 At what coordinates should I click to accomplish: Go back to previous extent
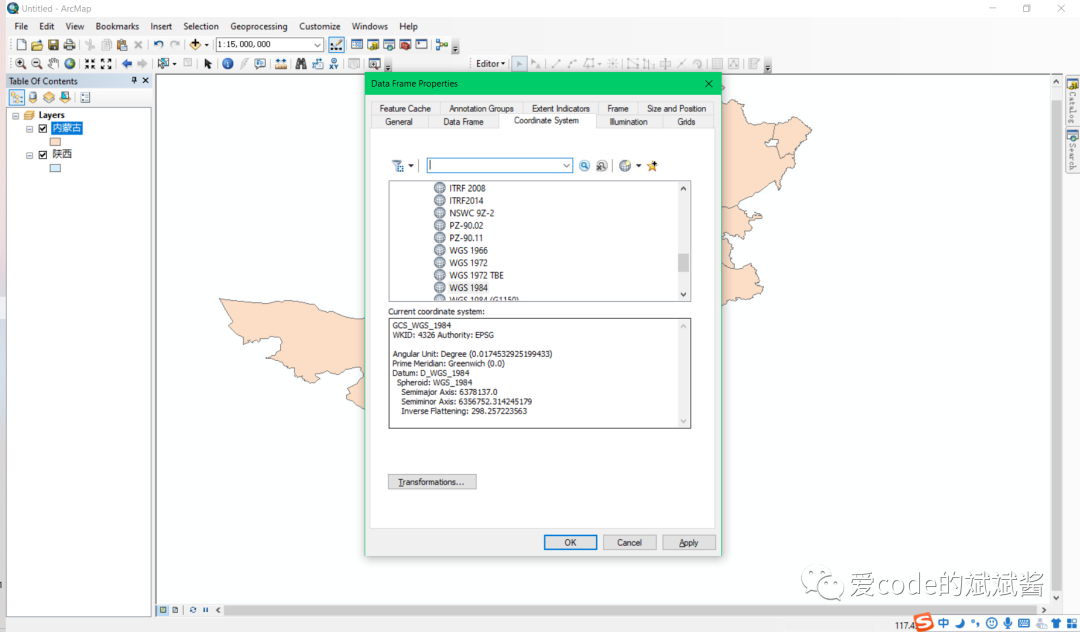coord(127,63)
